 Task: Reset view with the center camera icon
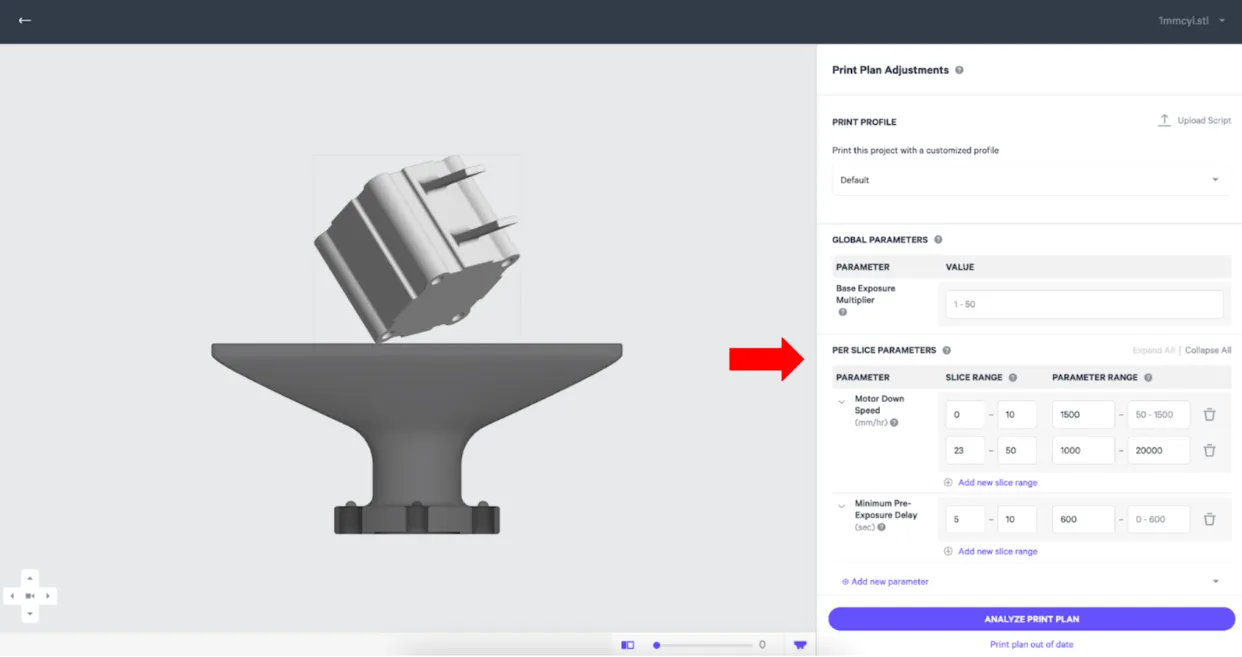pos(30,596)
